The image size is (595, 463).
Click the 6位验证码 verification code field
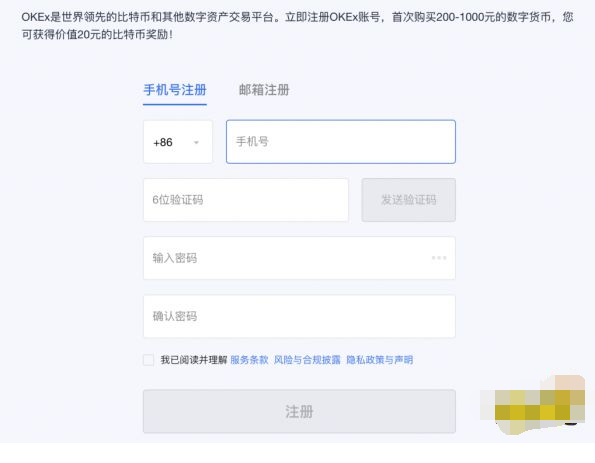click(246, 200)
